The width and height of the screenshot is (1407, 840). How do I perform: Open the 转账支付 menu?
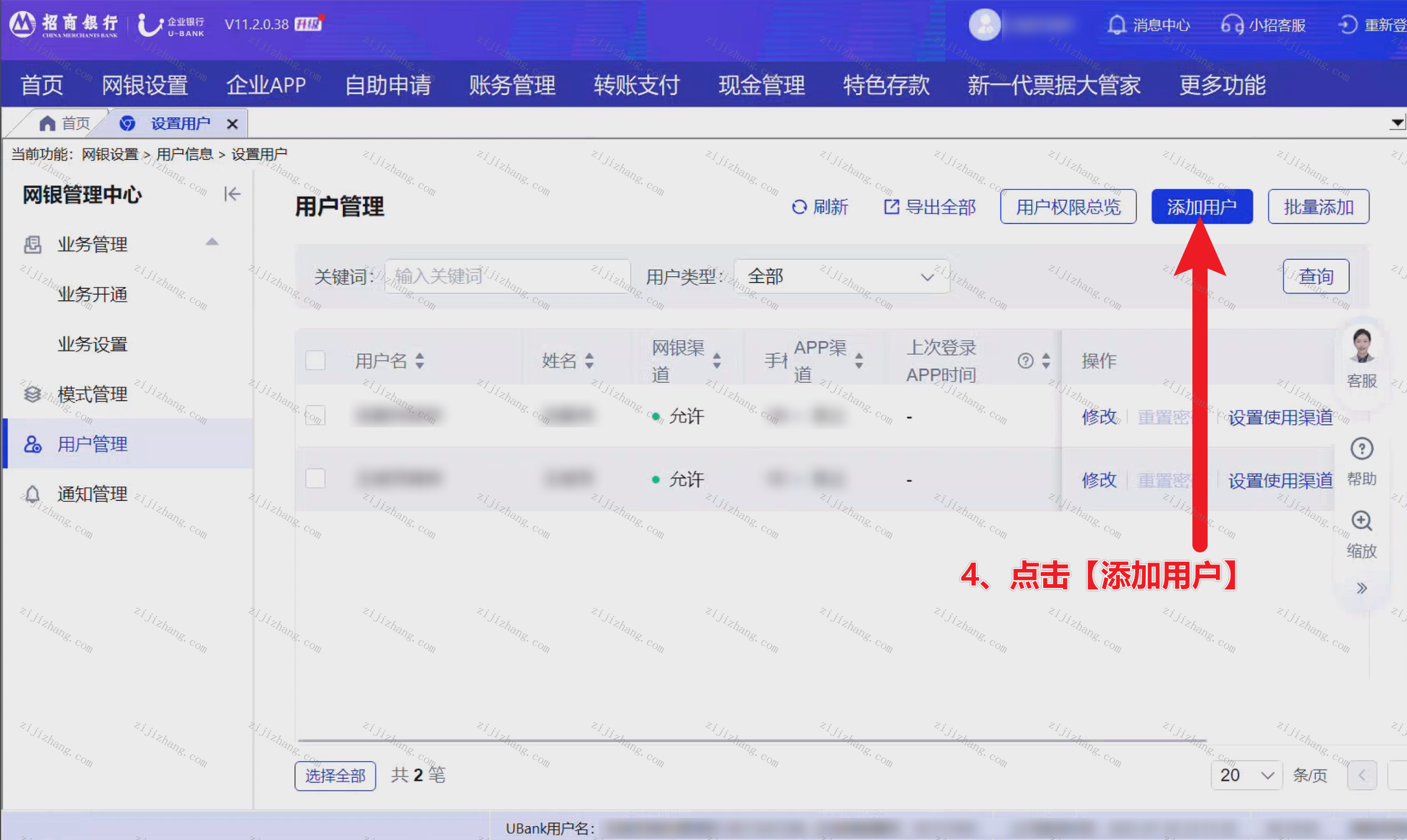click(637, 84)
